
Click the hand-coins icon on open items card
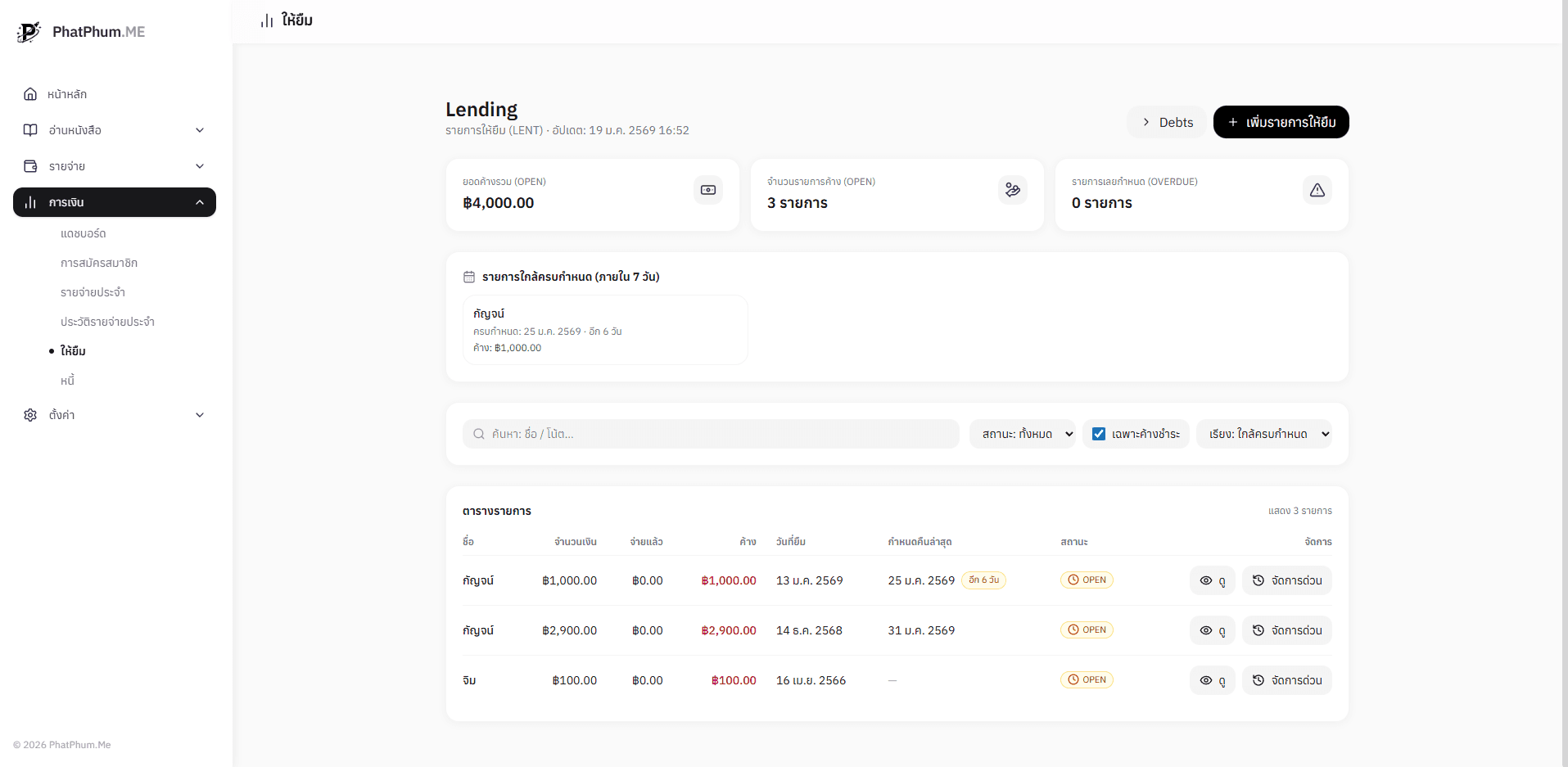click(x=1012, y=190)
